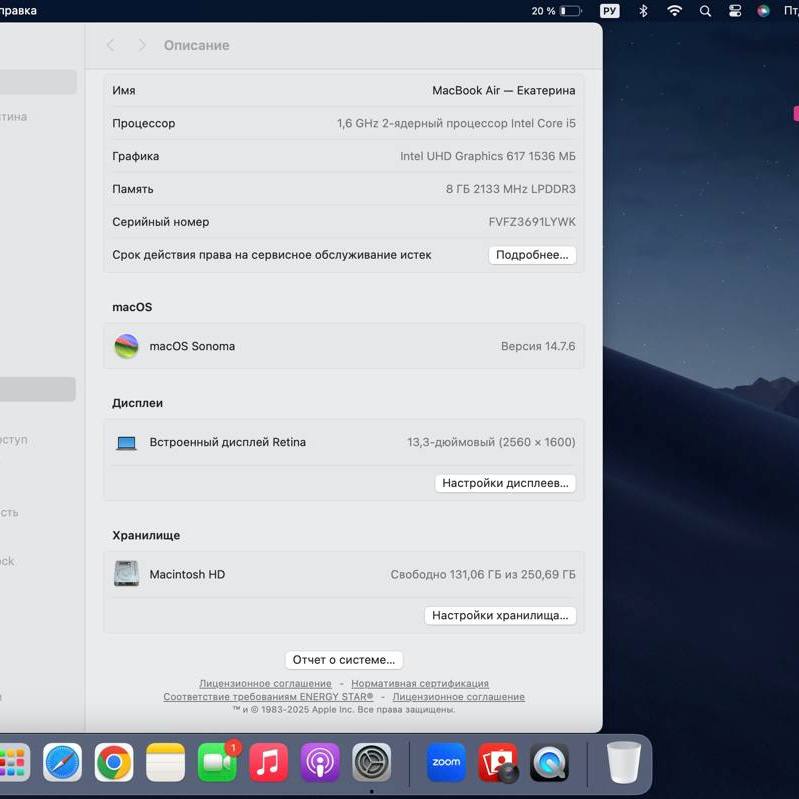799x799 pixels.
Task: Click the Версия 14.7.6 text
Action: pos(538,347)
